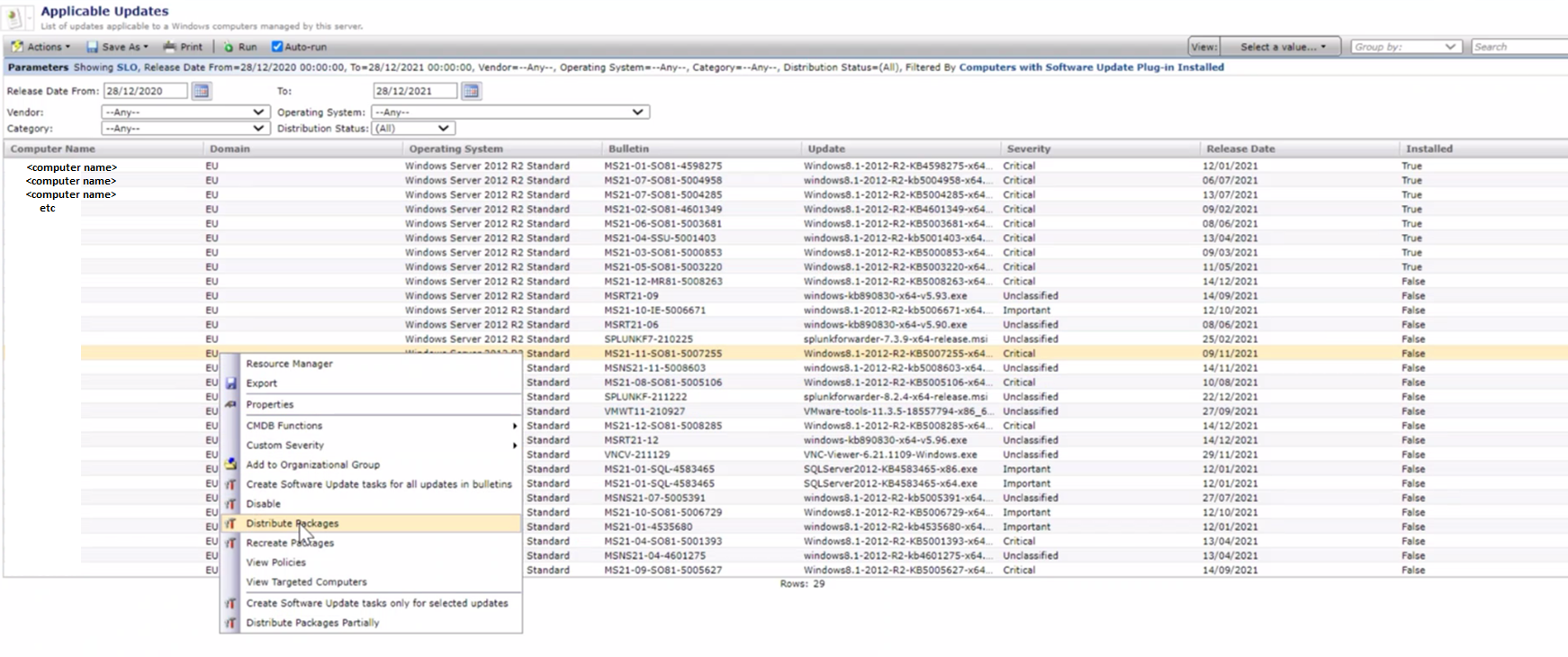Click the Search input field

(x=1518, y=47)
